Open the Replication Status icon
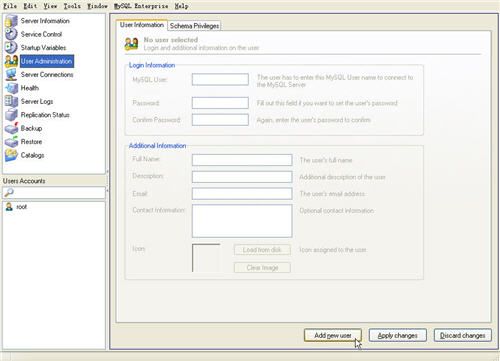500x361 pixels. point(11,115)
